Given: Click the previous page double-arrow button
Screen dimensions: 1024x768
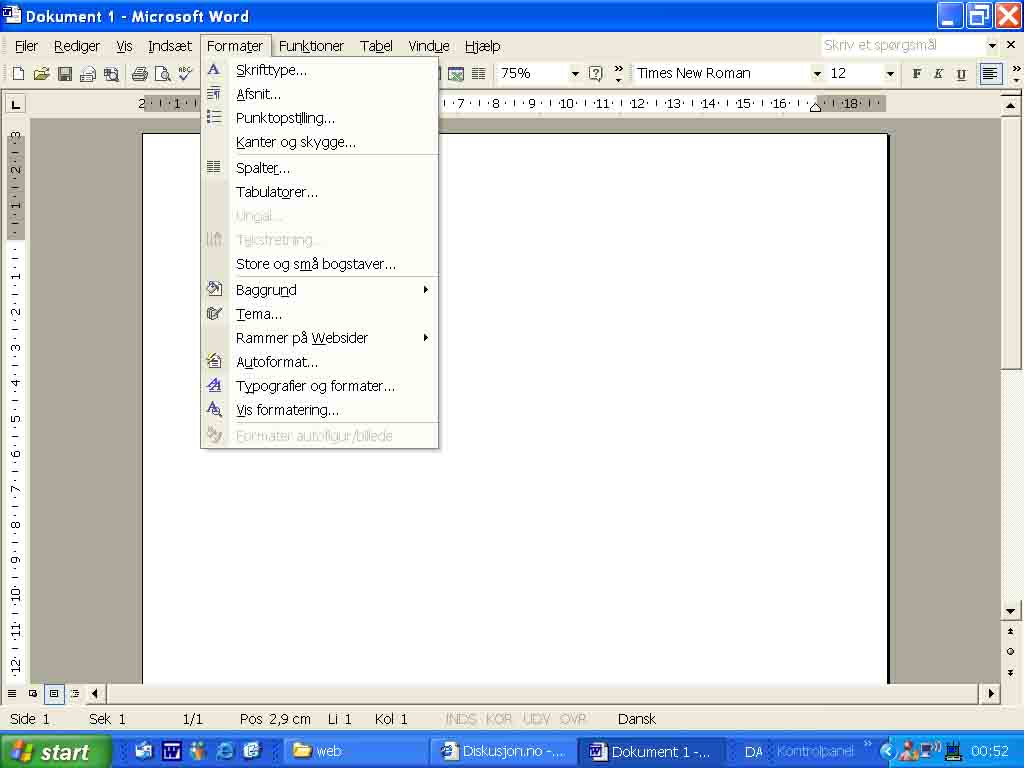Looking at the screenshot, I should 1010,632.
